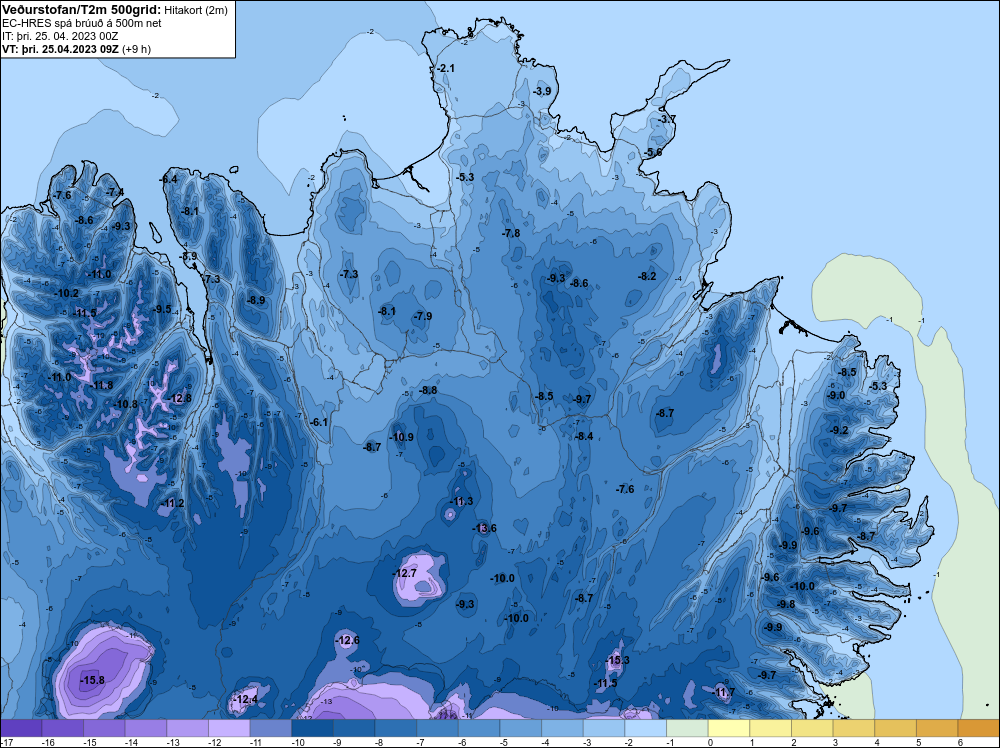Click the -6.4 temperature value
The width and height of the screenshot is (1000, 748).
pos(168,179)
